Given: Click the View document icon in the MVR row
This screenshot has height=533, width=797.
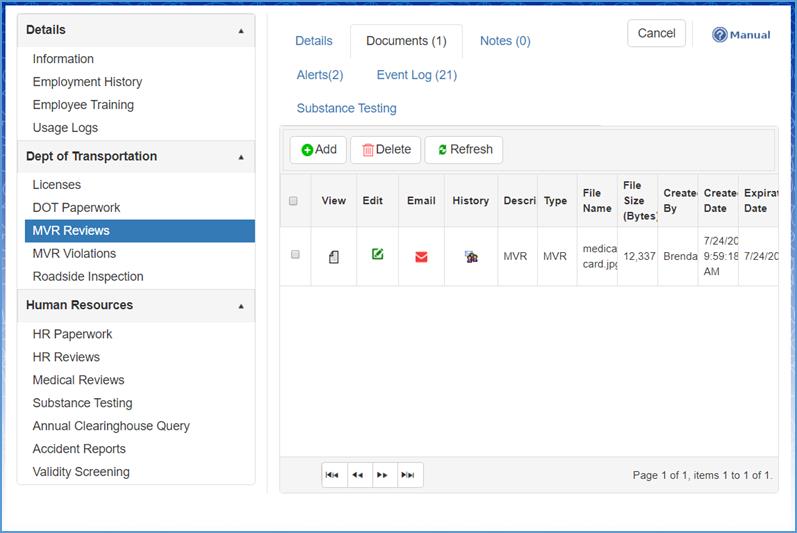Looking at the screenshot, I should click(x=334, y=257).
